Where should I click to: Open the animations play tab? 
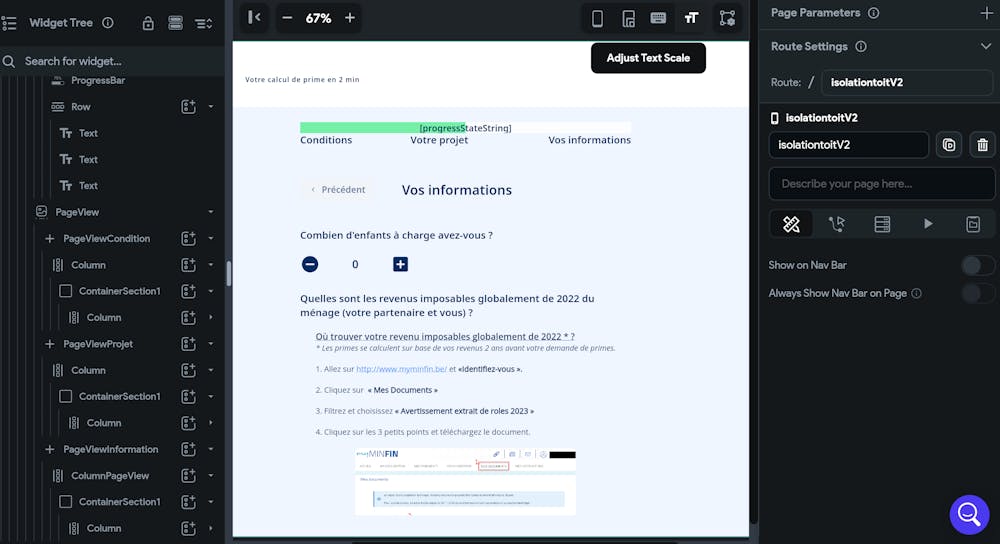click(x=928, y=224)
